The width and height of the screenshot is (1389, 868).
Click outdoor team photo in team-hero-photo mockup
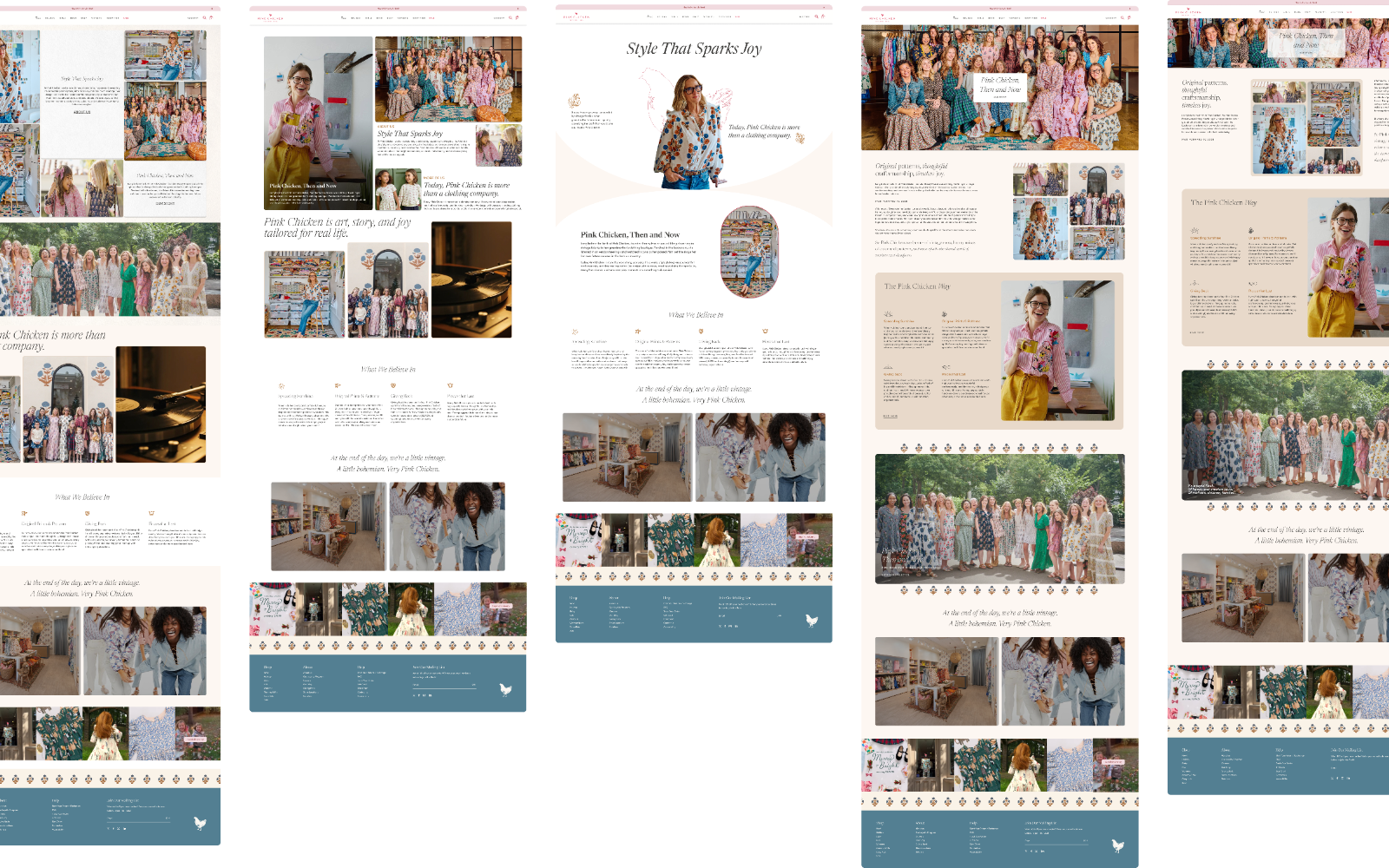click(1000, 519)
